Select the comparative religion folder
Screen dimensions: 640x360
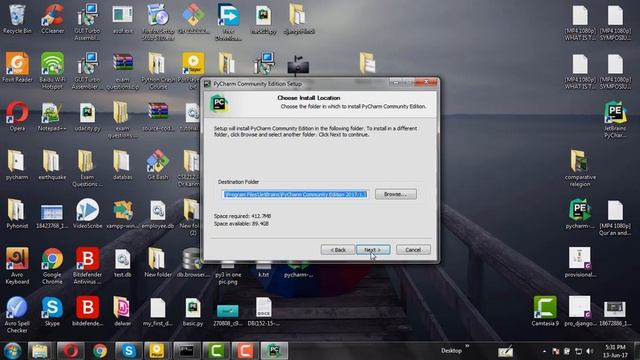[580, 168]
